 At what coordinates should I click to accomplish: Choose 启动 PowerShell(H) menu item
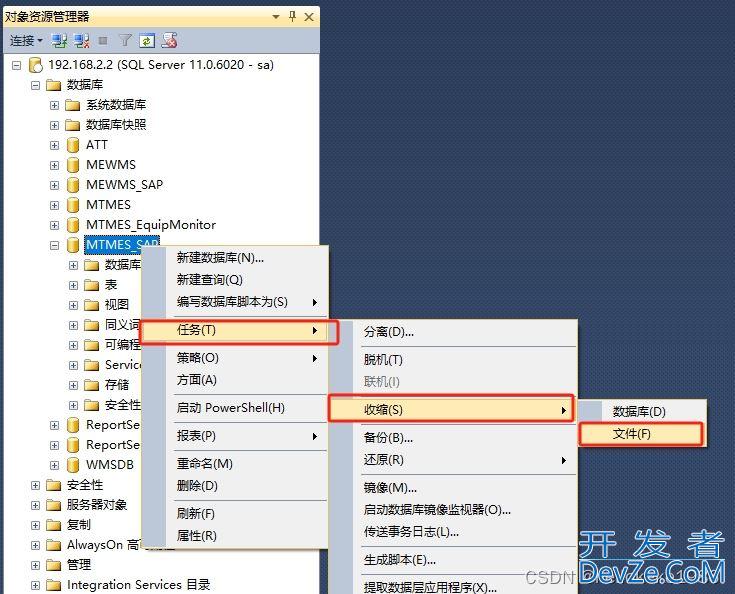pos(234,408)
